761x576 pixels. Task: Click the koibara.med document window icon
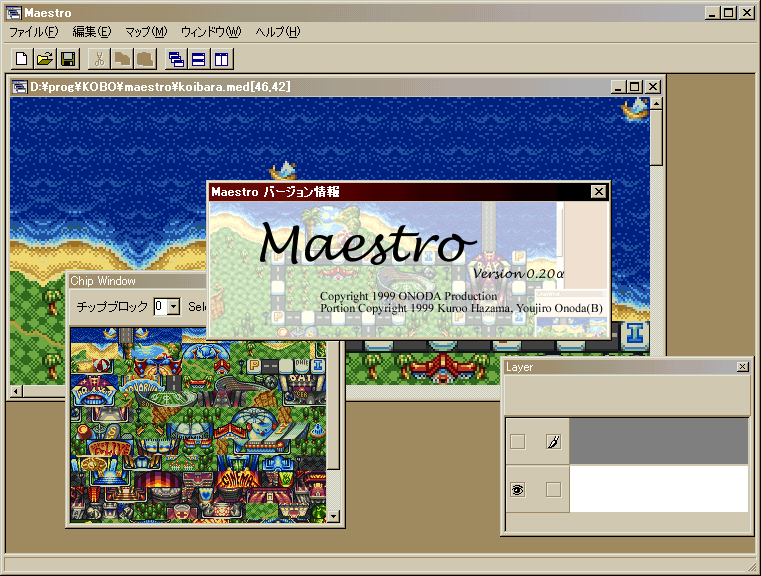point(19,87)
